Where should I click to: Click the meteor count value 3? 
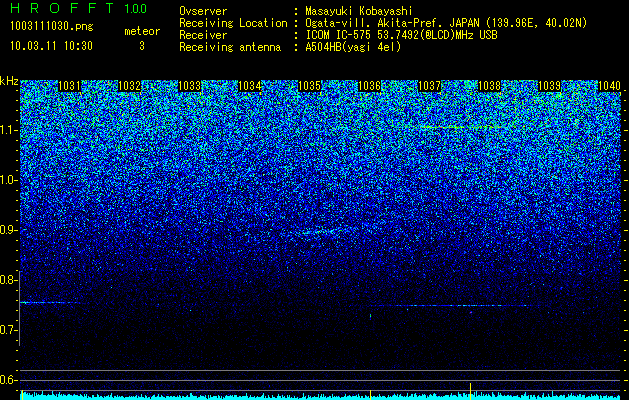coord(142,46)
